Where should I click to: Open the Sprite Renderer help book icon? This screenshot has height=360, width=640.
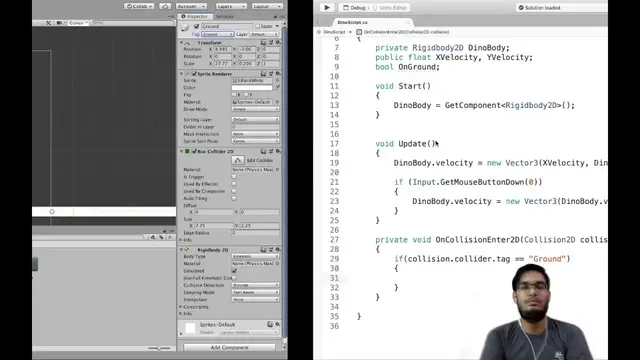click(x=263, y=74)
